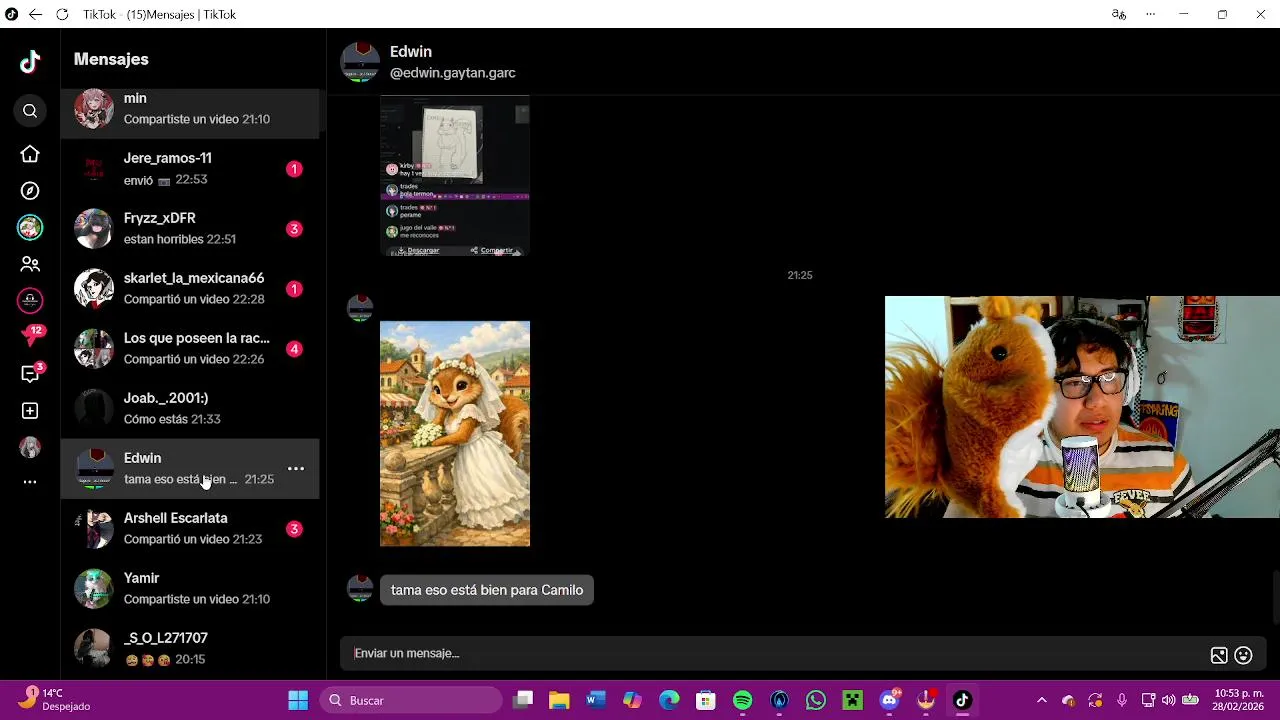
Task: Open the More three-dots sidebar icon
Action: pyautogui.click(x=30, y=482)
